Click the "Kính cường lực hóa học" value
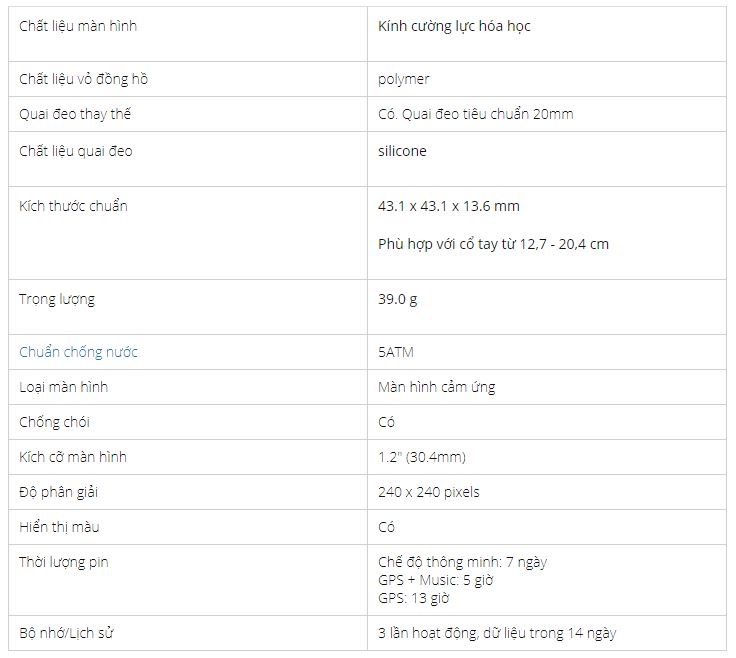This screenshot has width=736, height=658. (454, 26)
